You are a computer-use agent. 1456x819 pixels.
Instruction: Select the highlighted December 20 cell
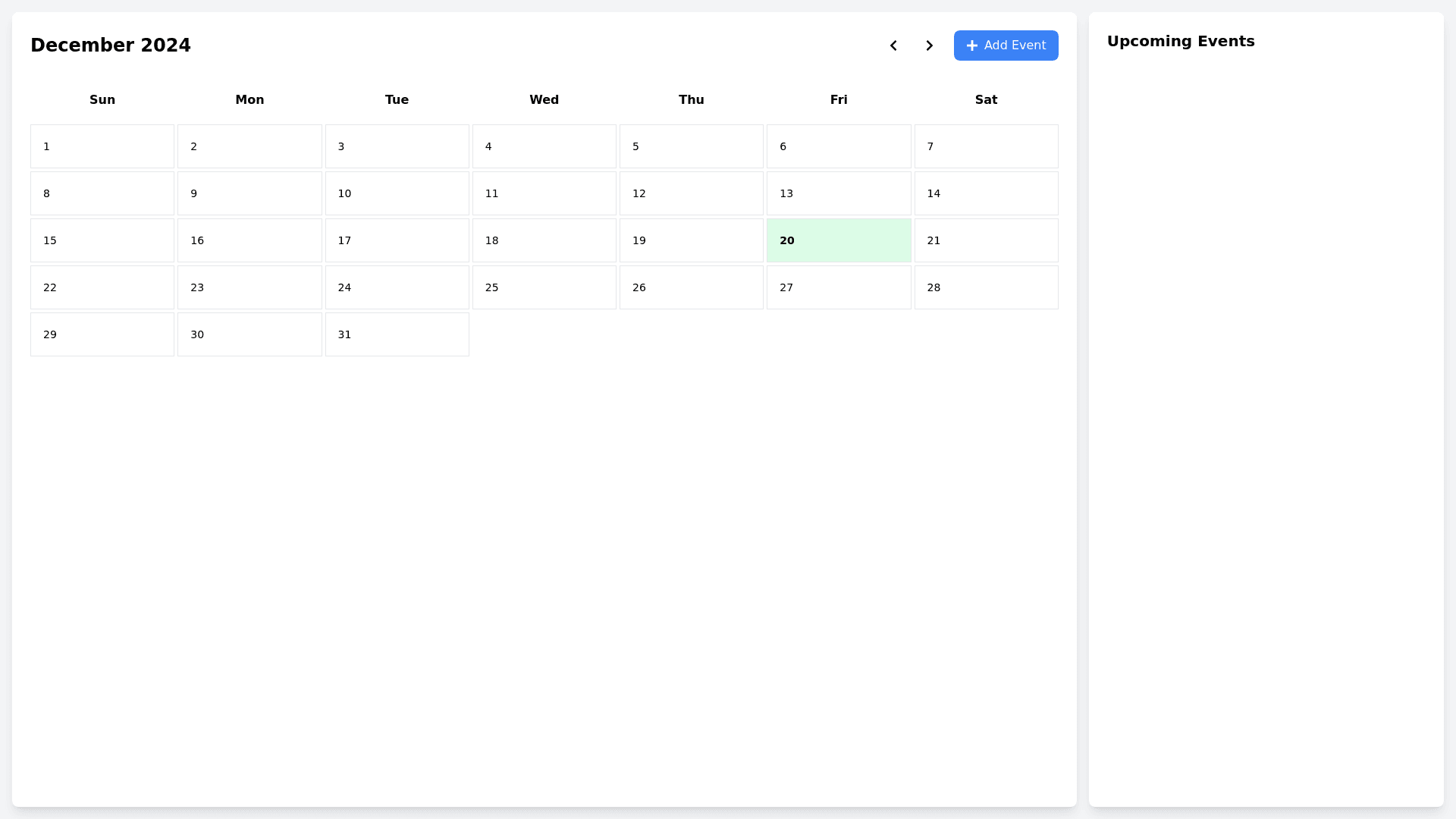coord(838,240)
